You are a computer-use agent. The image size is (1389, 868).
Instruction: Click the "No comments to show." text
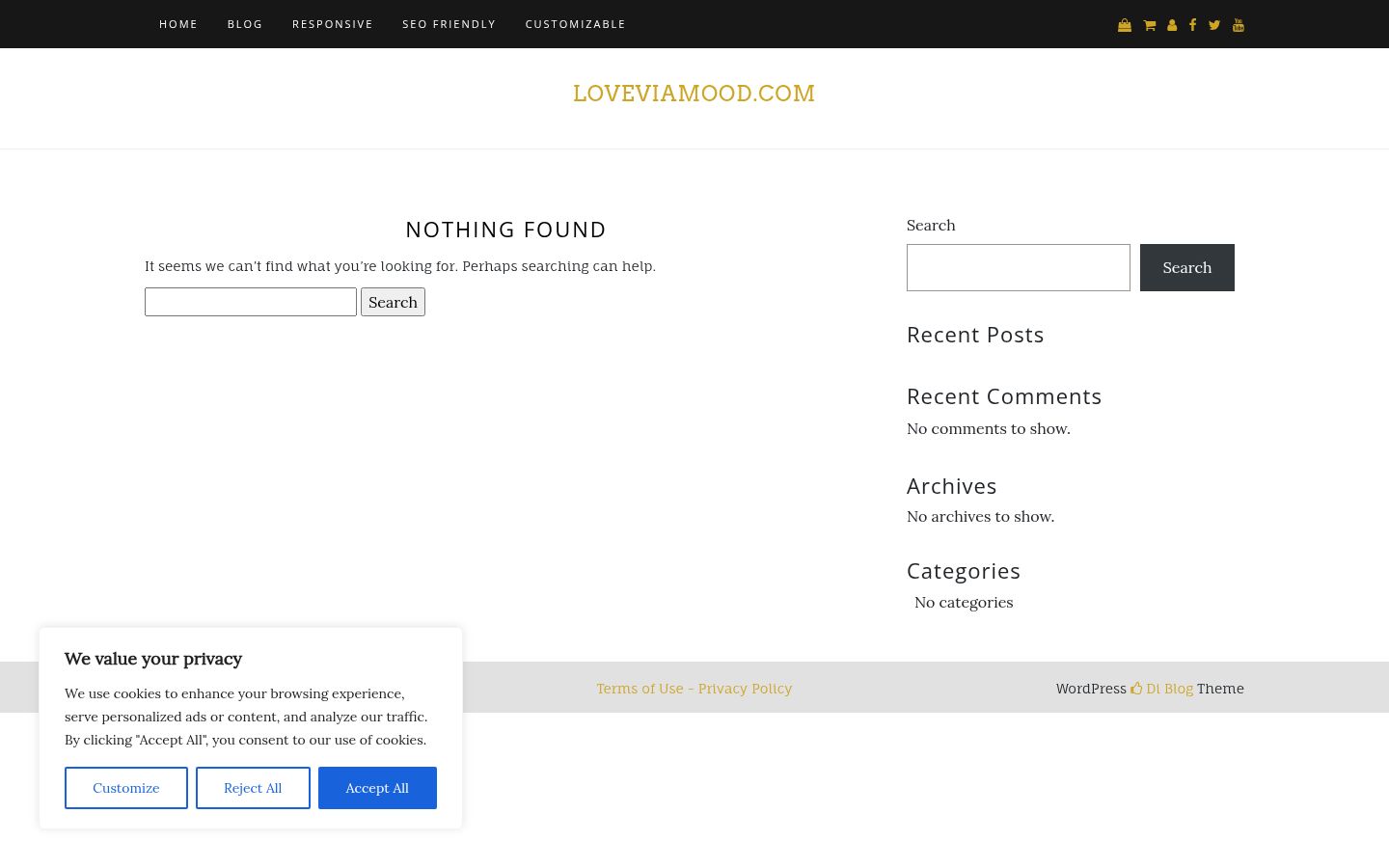[989, 428]
